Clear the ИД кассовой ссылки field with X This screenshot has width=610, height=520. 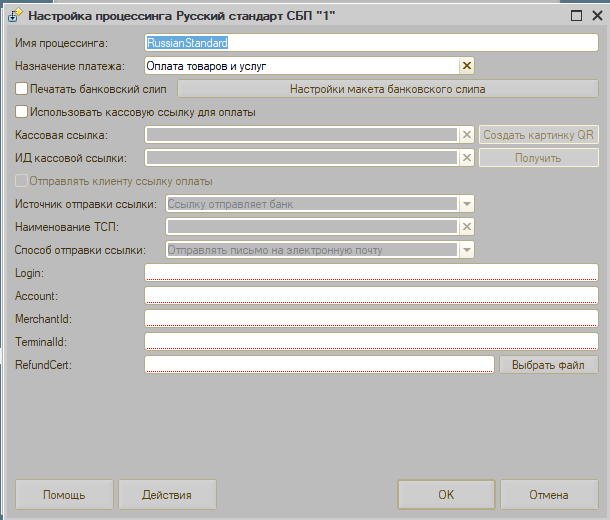tap(466, 158)
